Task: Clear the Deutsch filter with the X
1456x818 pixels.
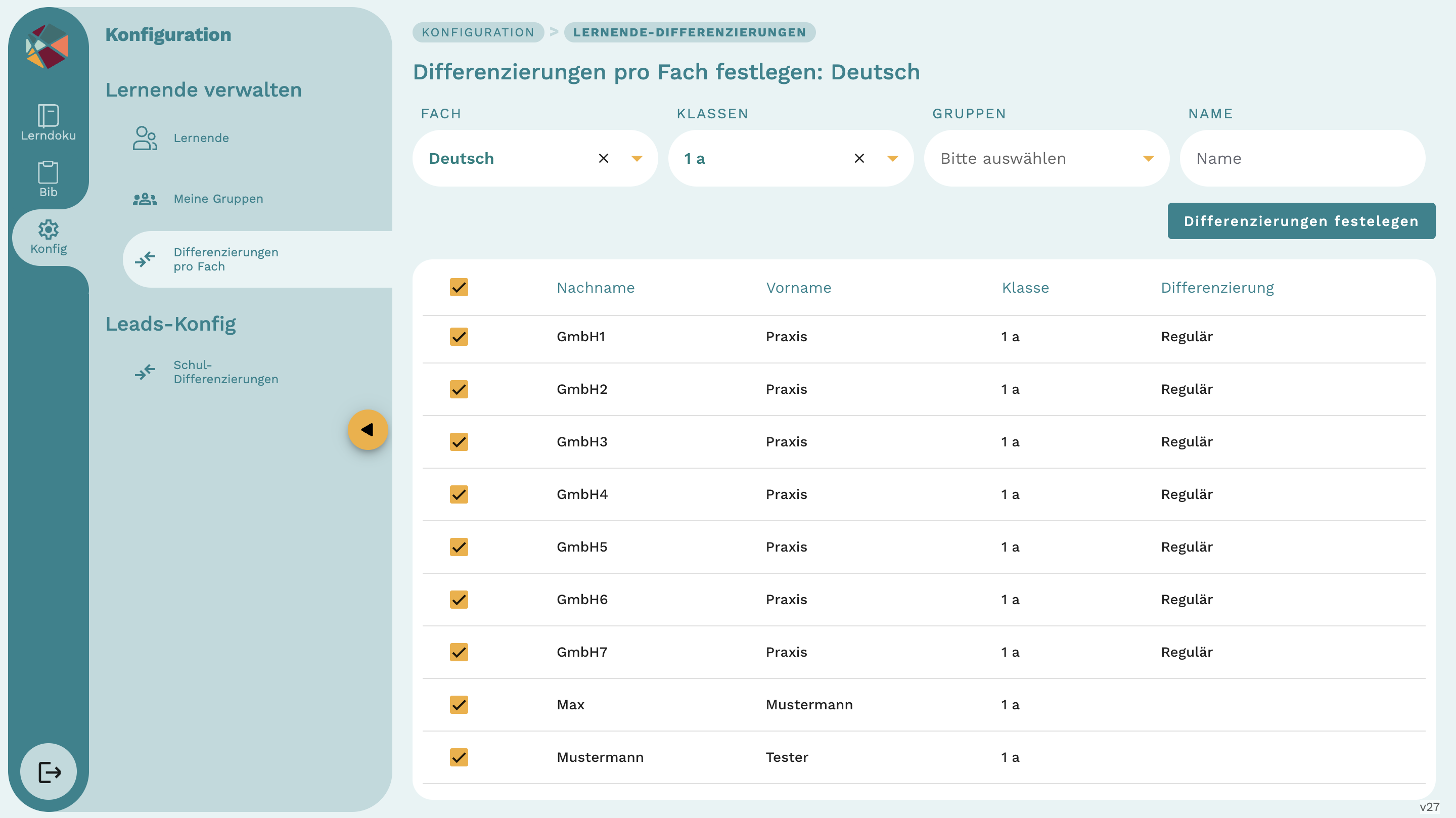Action: 603,158
